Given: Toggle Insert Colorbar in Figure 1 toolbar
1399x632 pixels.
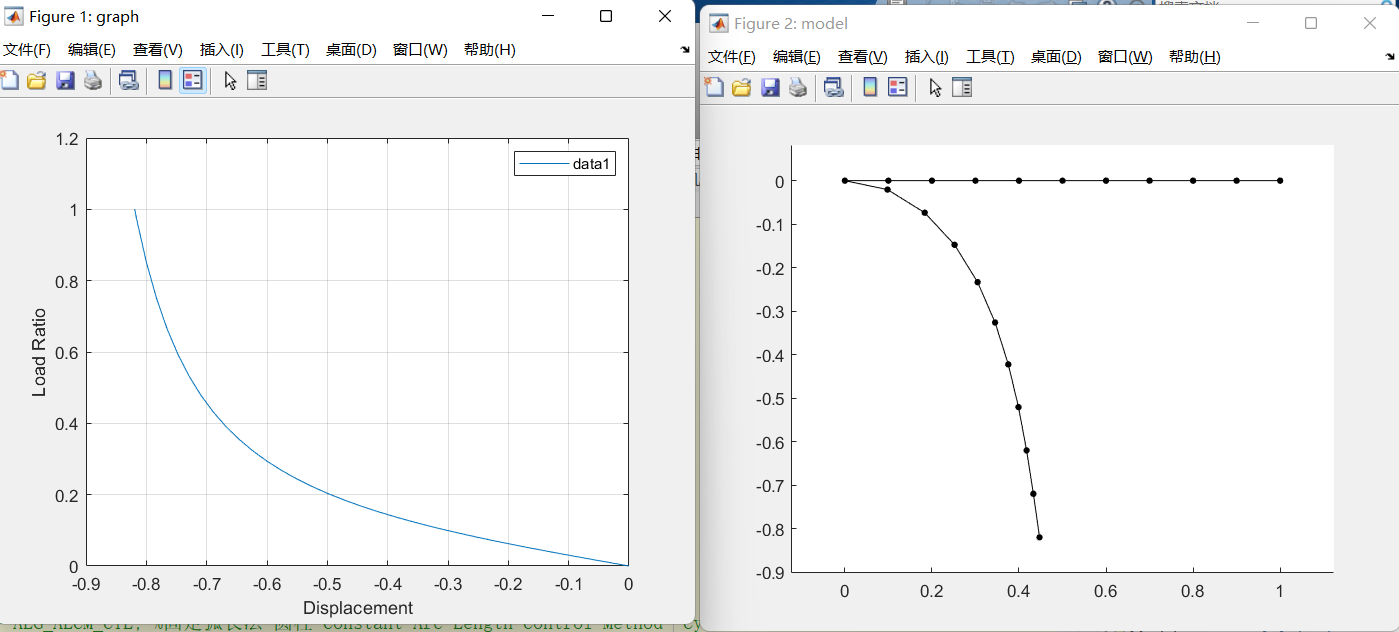Looking at the screenshot, I should tap(165, 81).
